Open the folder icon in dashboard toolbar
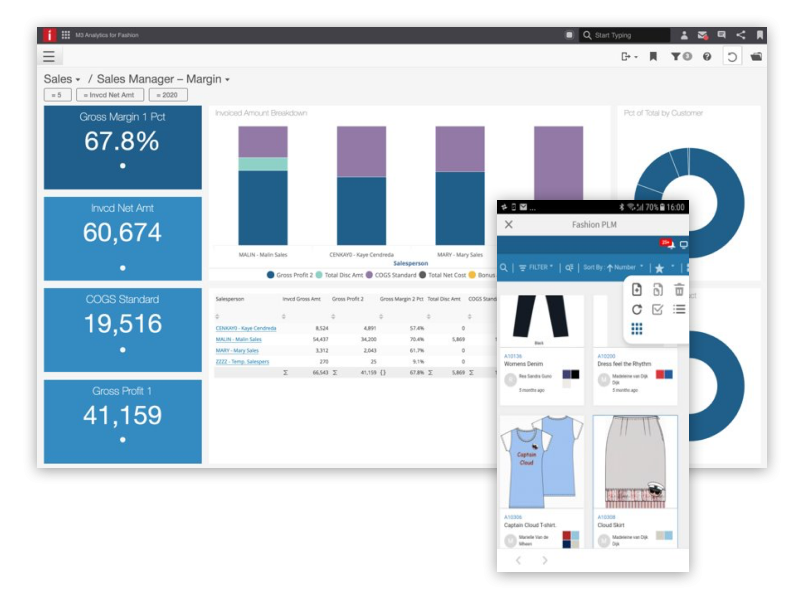800x599 pixels. 756,57
